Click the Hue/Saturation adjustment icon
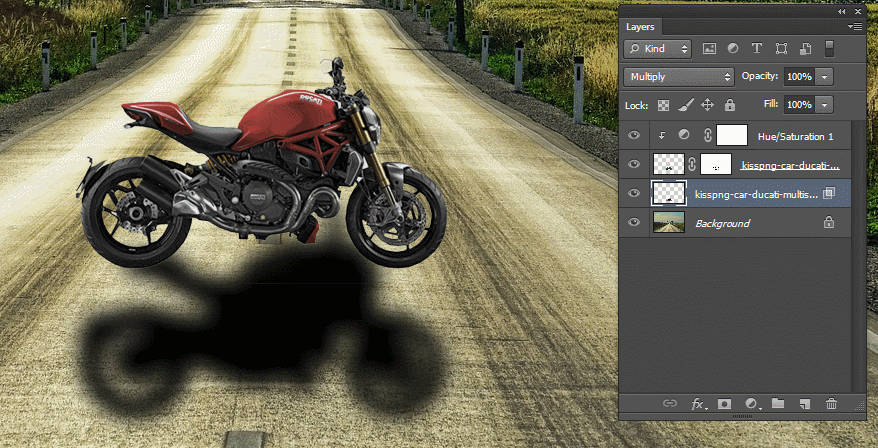878x448 pixels. coord(684,135)
